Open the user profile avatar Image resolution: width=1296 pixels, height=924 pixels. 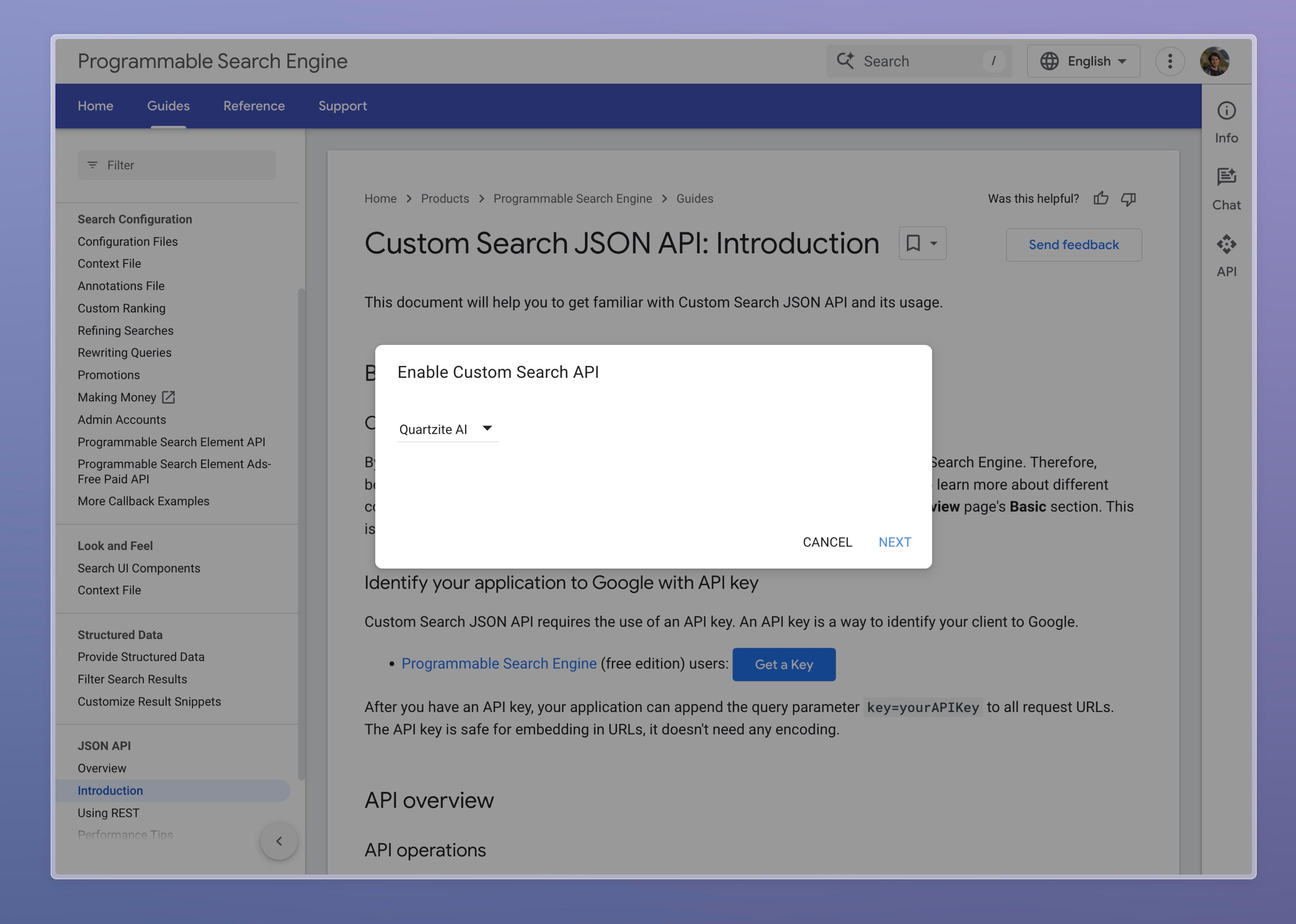coord(1215,61)
